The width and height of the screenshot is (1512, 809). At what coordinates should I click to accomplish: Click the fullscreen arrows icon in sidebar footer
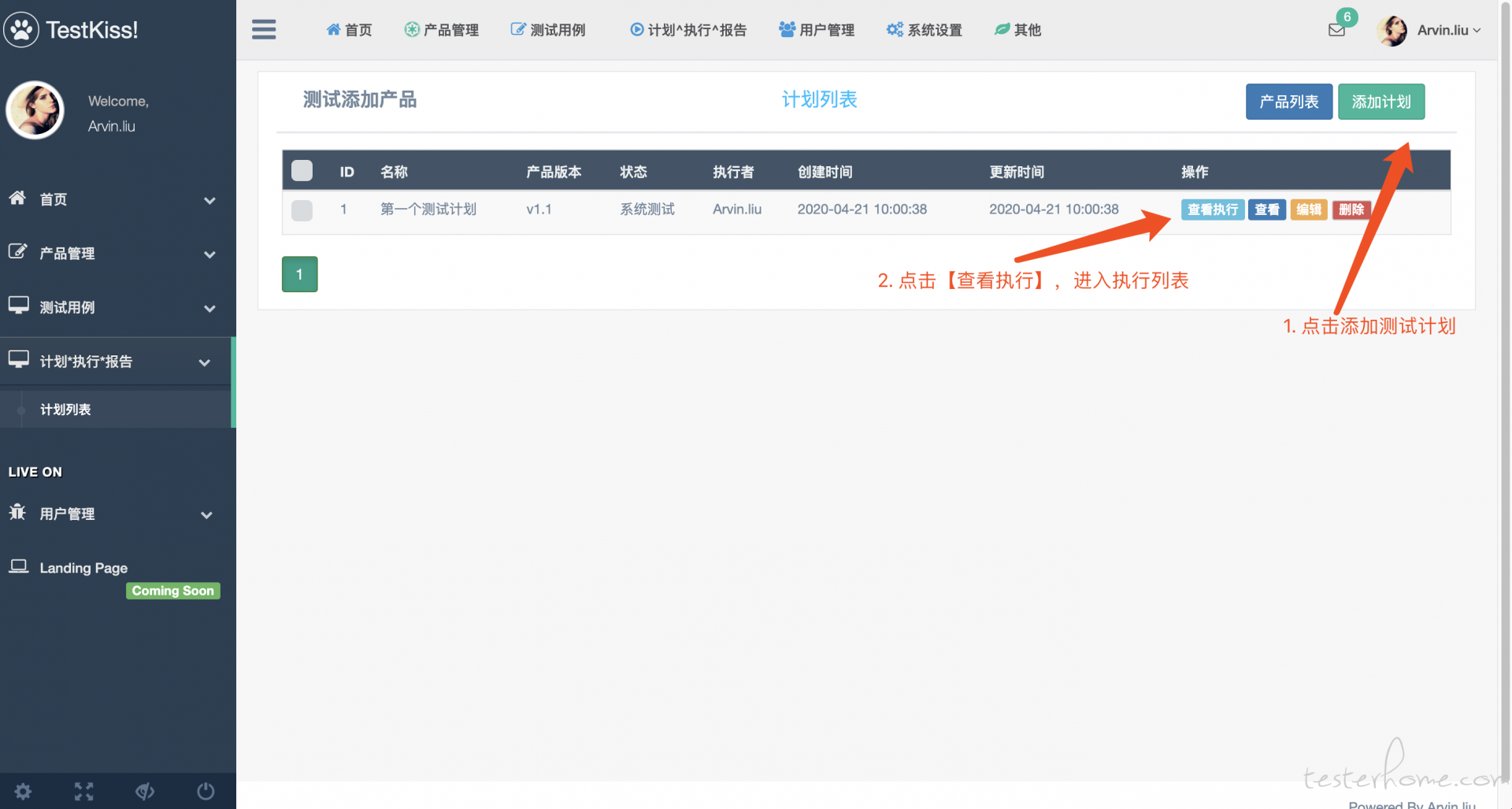tap(84, 792)
